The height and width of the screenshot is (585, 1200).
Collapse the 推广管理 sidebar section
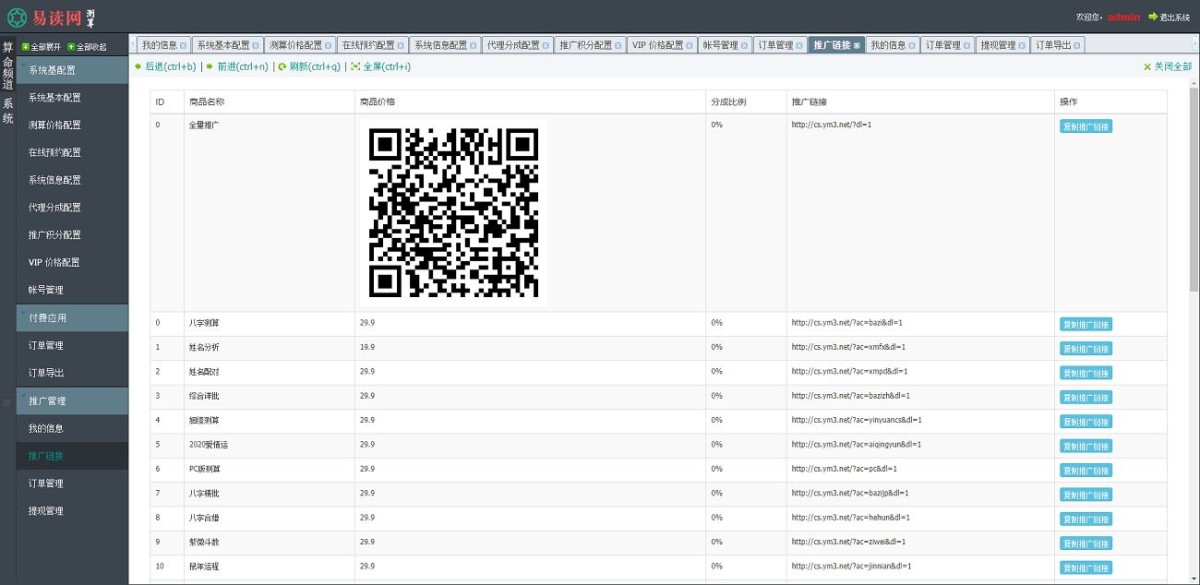point(72,401)
